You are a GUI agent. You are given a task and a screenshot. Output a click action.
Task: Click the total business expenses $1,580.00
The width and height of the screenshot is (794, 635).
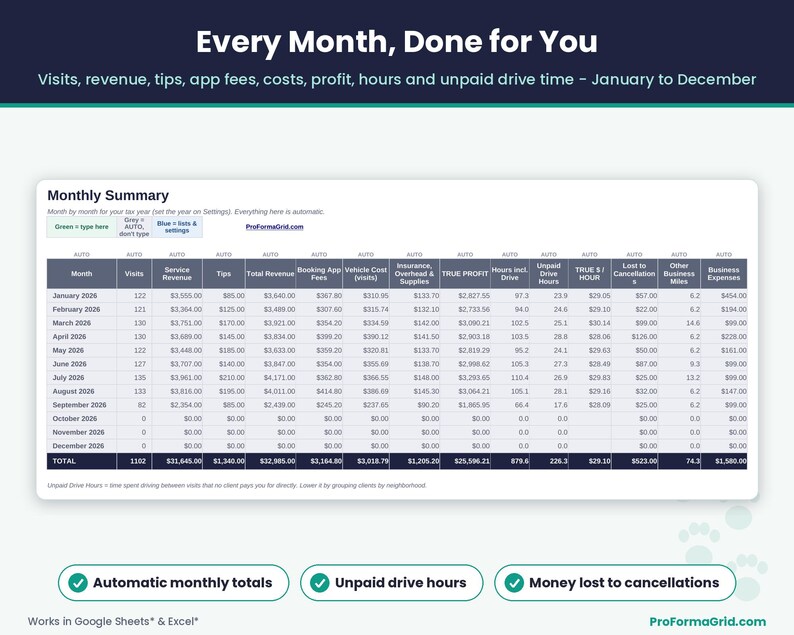[x=724, y=461]
